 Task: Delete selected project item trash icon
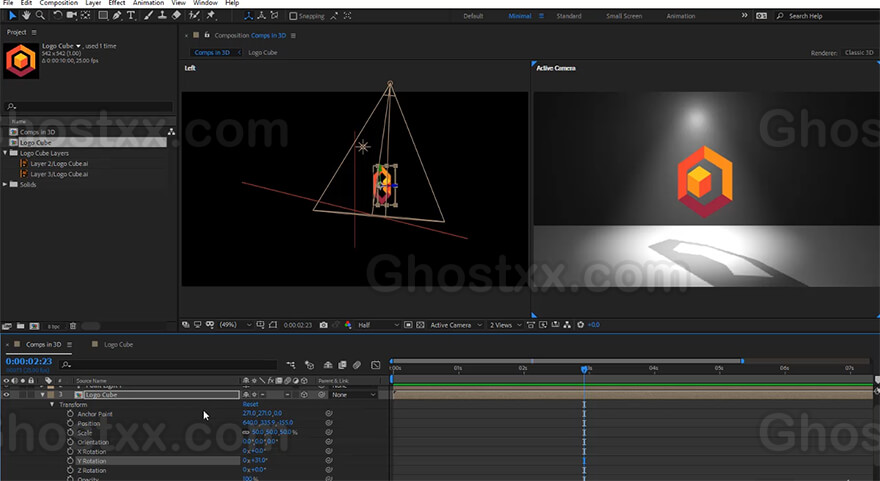click(x=73, y=326)
